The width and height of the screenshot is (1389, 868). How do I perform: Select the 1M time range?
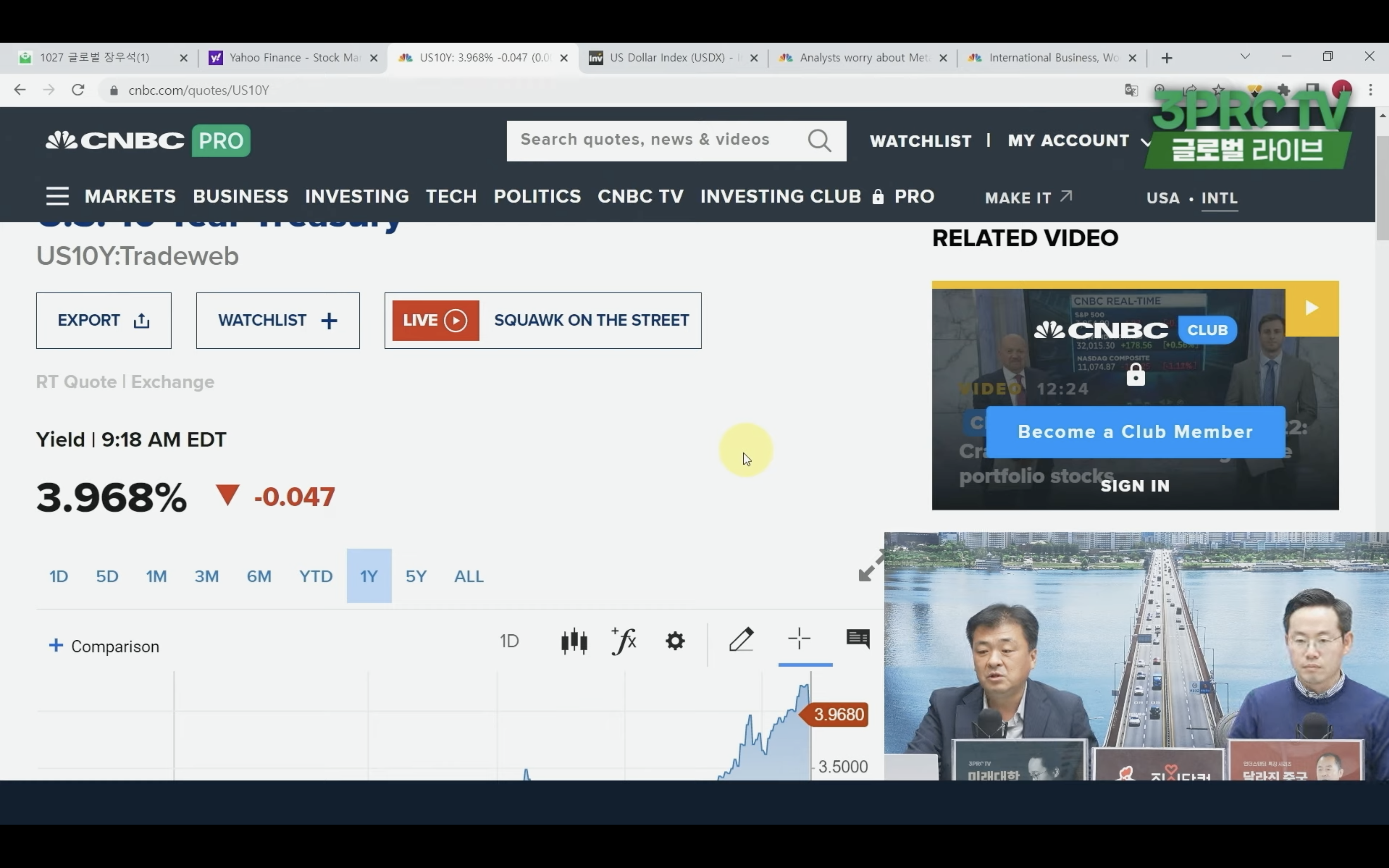[x=156, y=576]
